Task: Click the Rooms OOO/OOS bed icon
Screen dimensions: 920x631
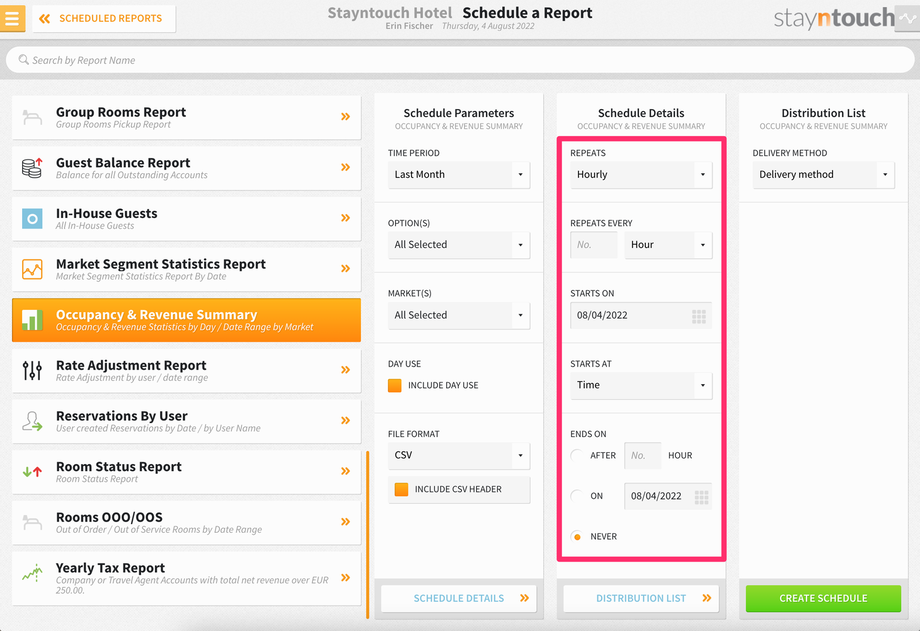Action: pos(32,522)
